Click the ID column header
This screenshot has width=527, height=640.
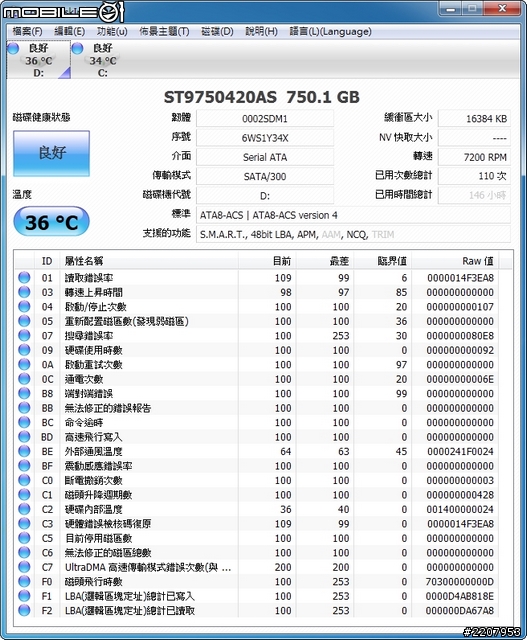pyautogui.click(x=47, y=261)
